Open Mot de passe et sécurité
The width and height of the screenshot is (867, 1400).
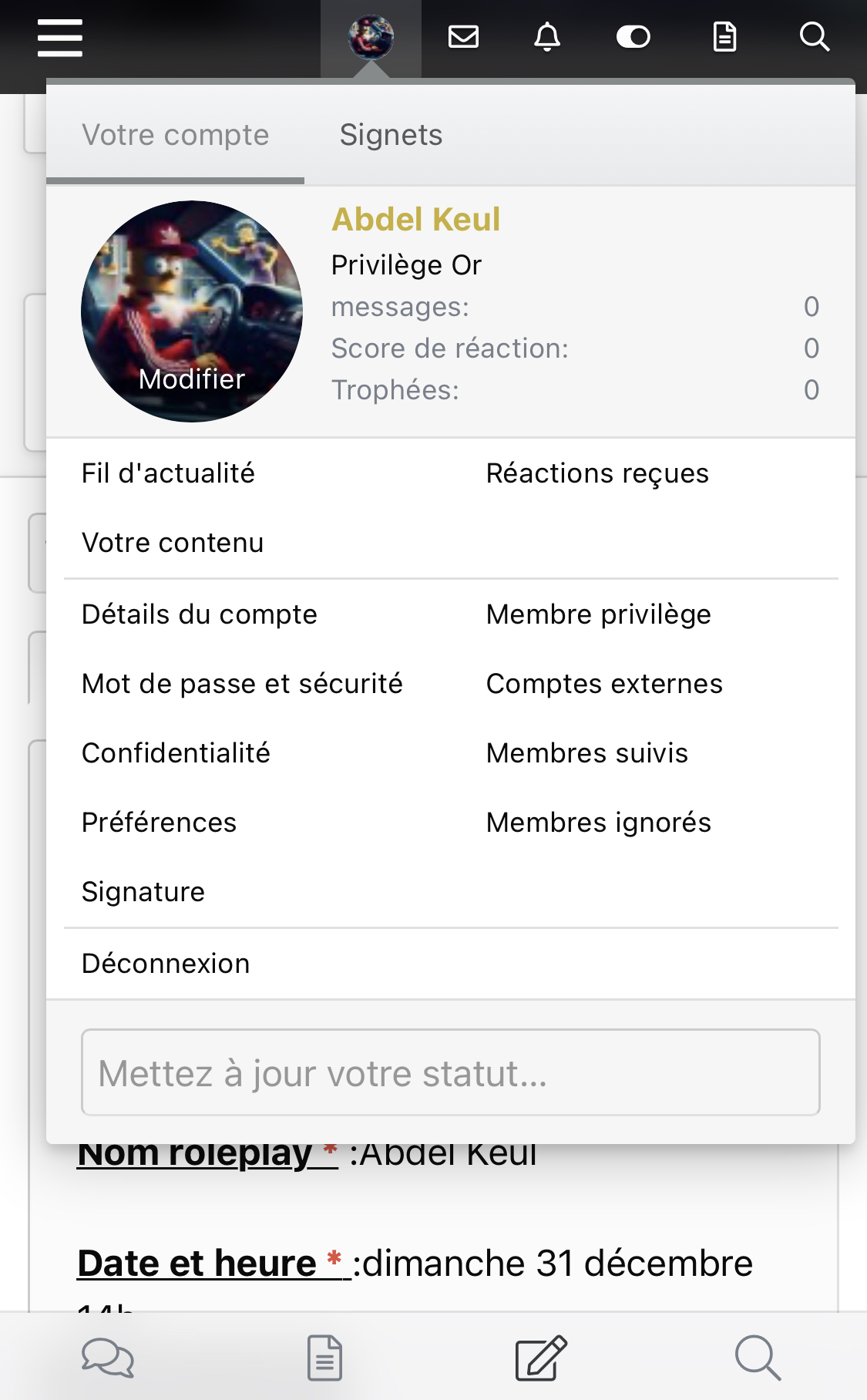coord(242,684)
